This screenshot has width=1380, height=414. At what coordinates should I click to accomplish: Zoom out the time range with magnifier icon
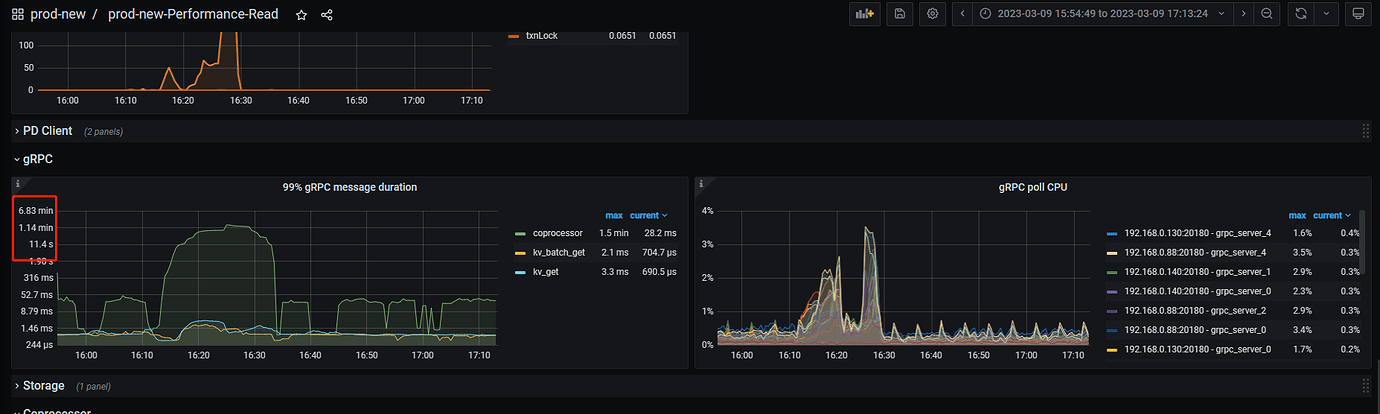1266,14
